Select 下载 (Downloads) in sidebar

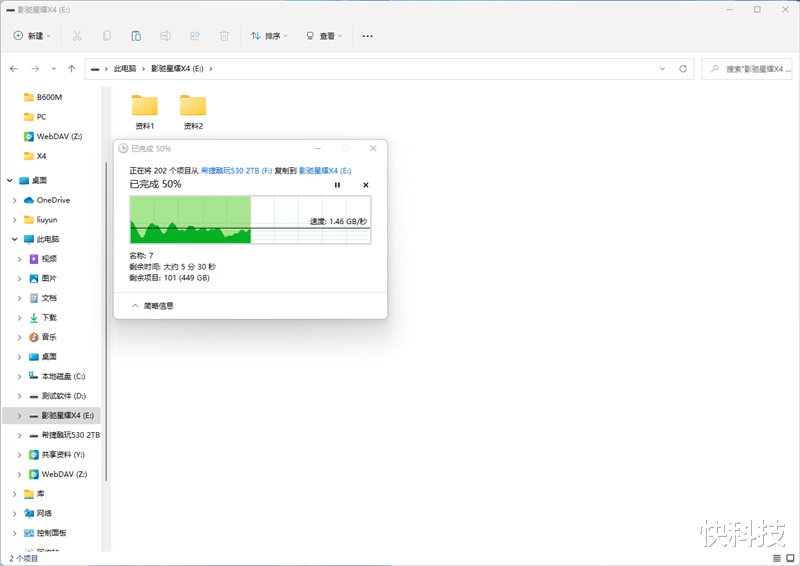pyautogui.click(x=43, y=317)
